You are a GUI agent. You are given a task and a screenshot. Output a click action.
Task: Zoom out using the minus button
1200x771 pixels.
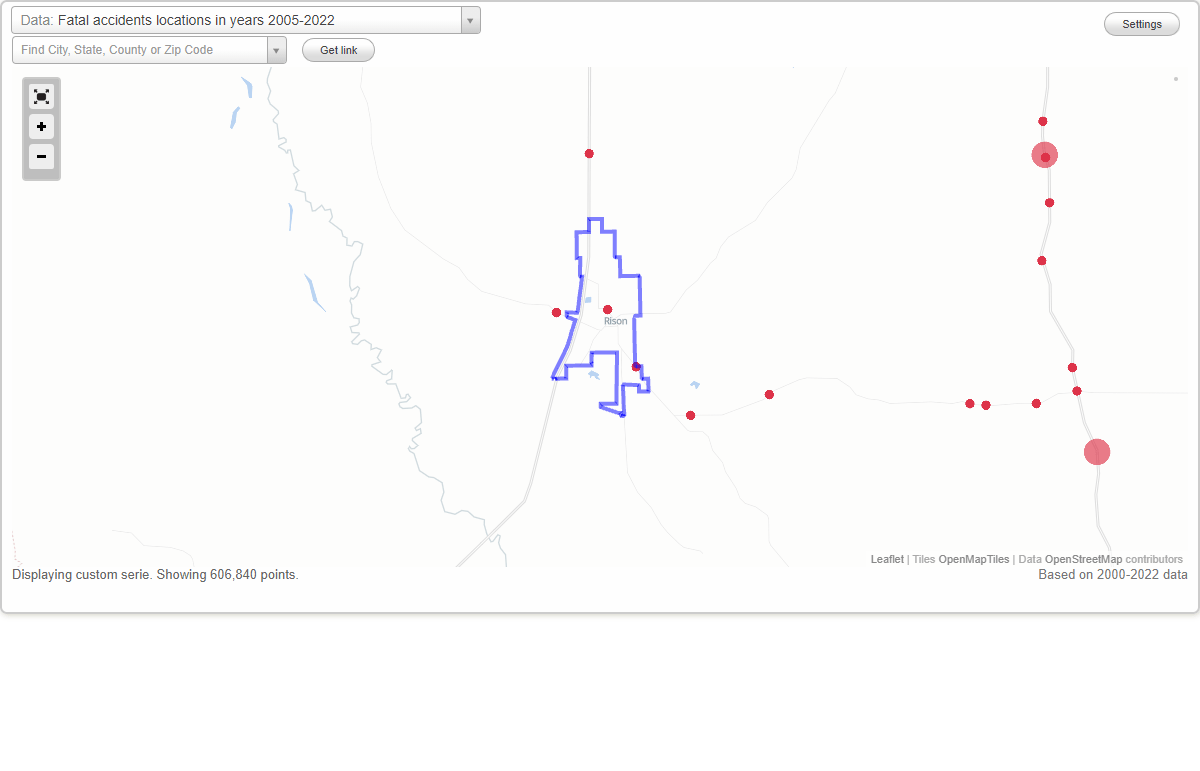(x=41, y=157)
